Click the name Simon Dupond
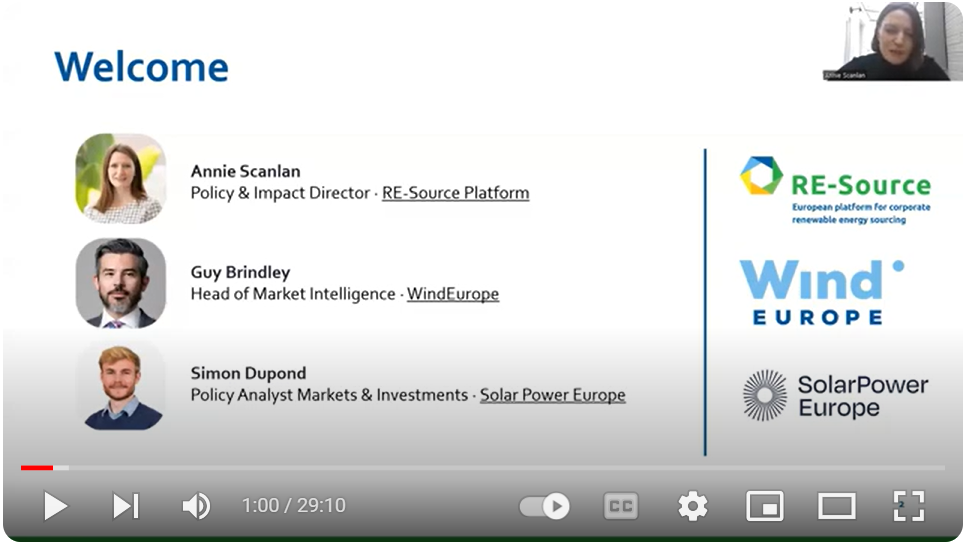967x542 pixels. click(249, 373)
